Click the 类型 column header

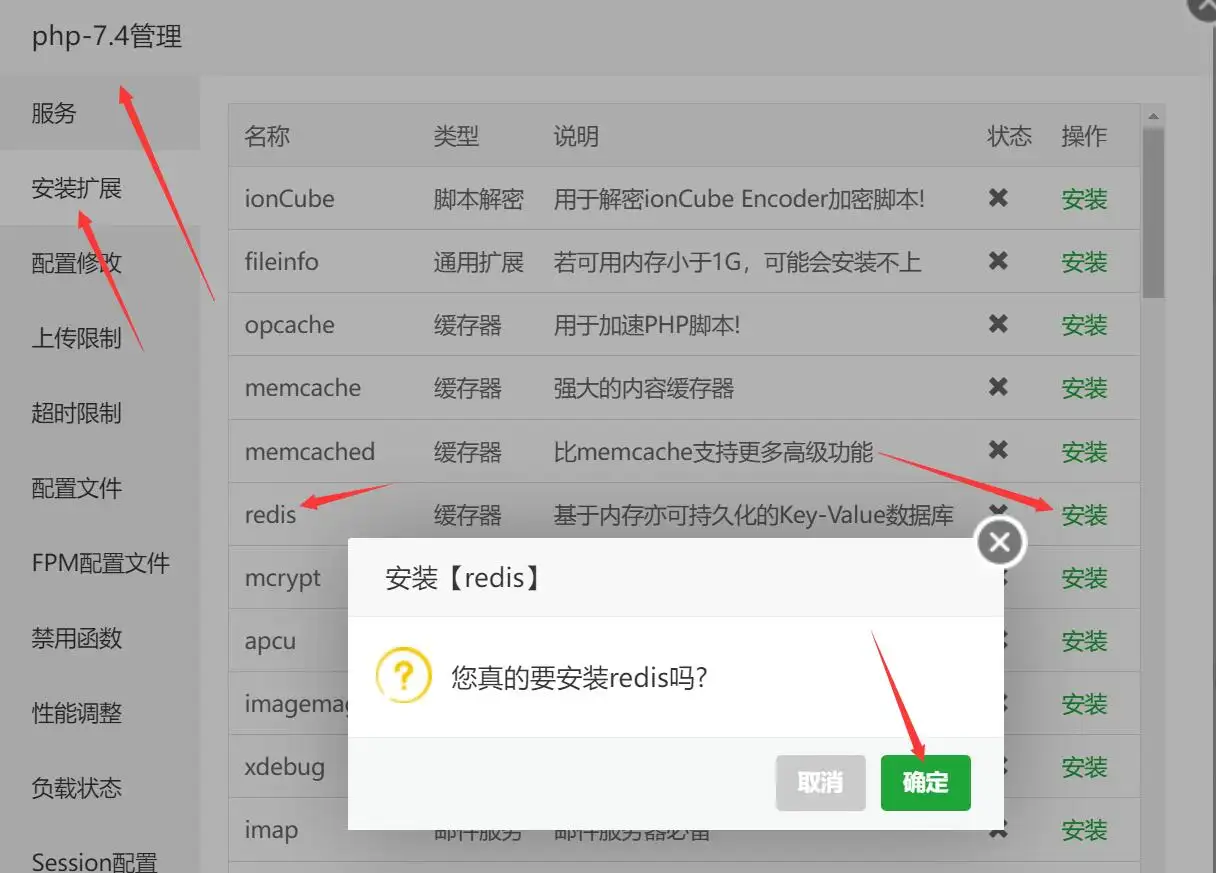click(x=456, y=136)
